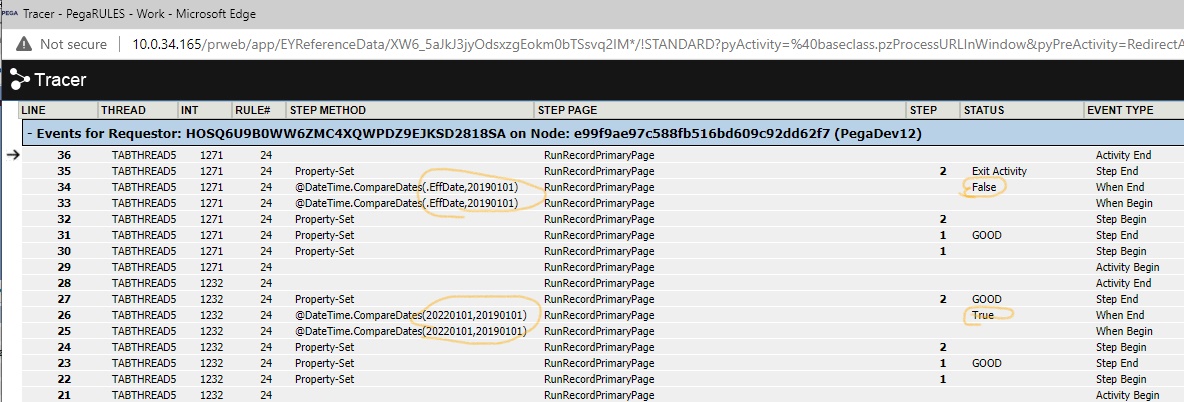Click line number 21
Viewport: 1184px width, 402px height.
(63, 395)
